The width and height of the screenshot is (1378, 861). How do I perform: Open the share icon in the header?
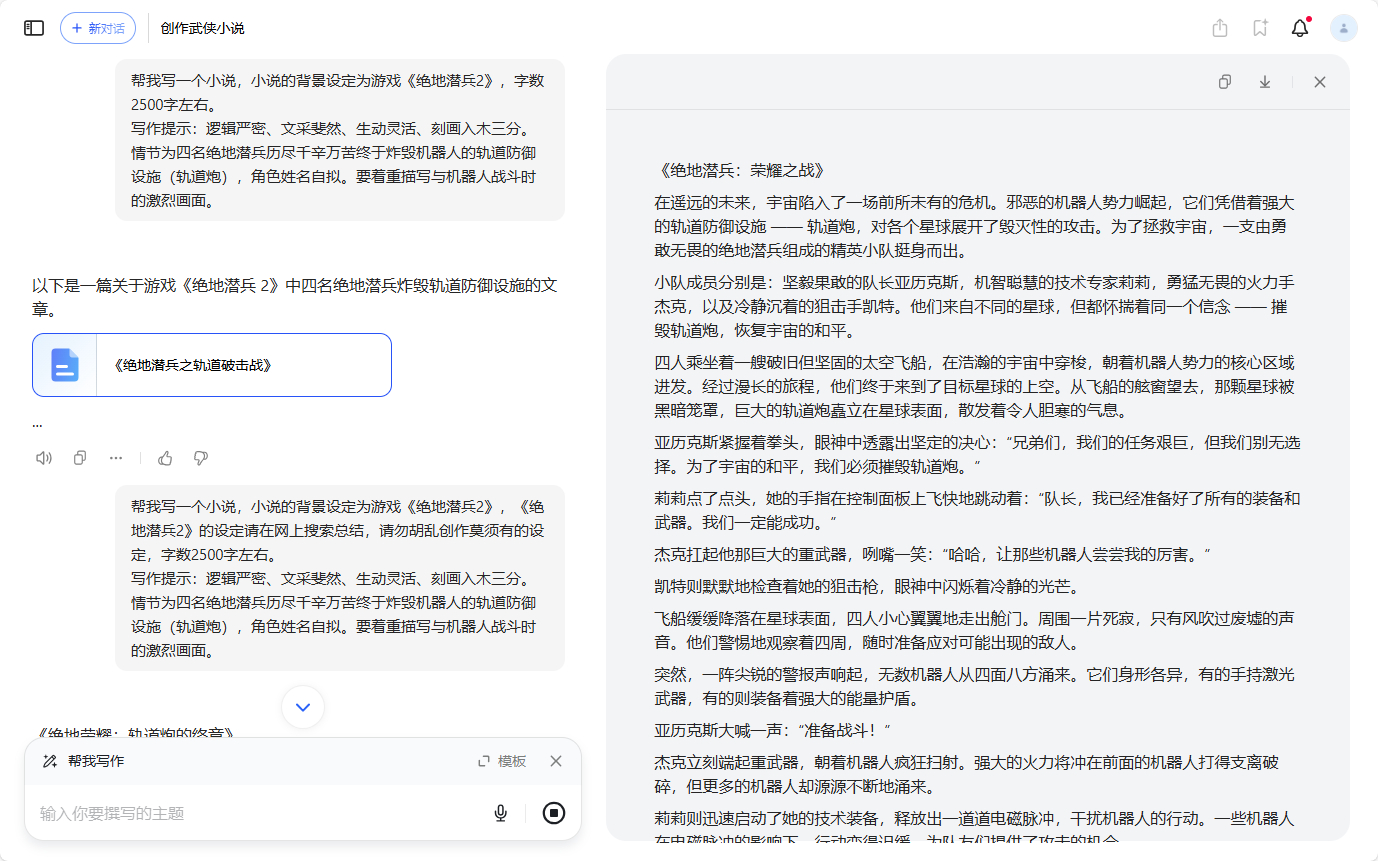click(1220, 28)
